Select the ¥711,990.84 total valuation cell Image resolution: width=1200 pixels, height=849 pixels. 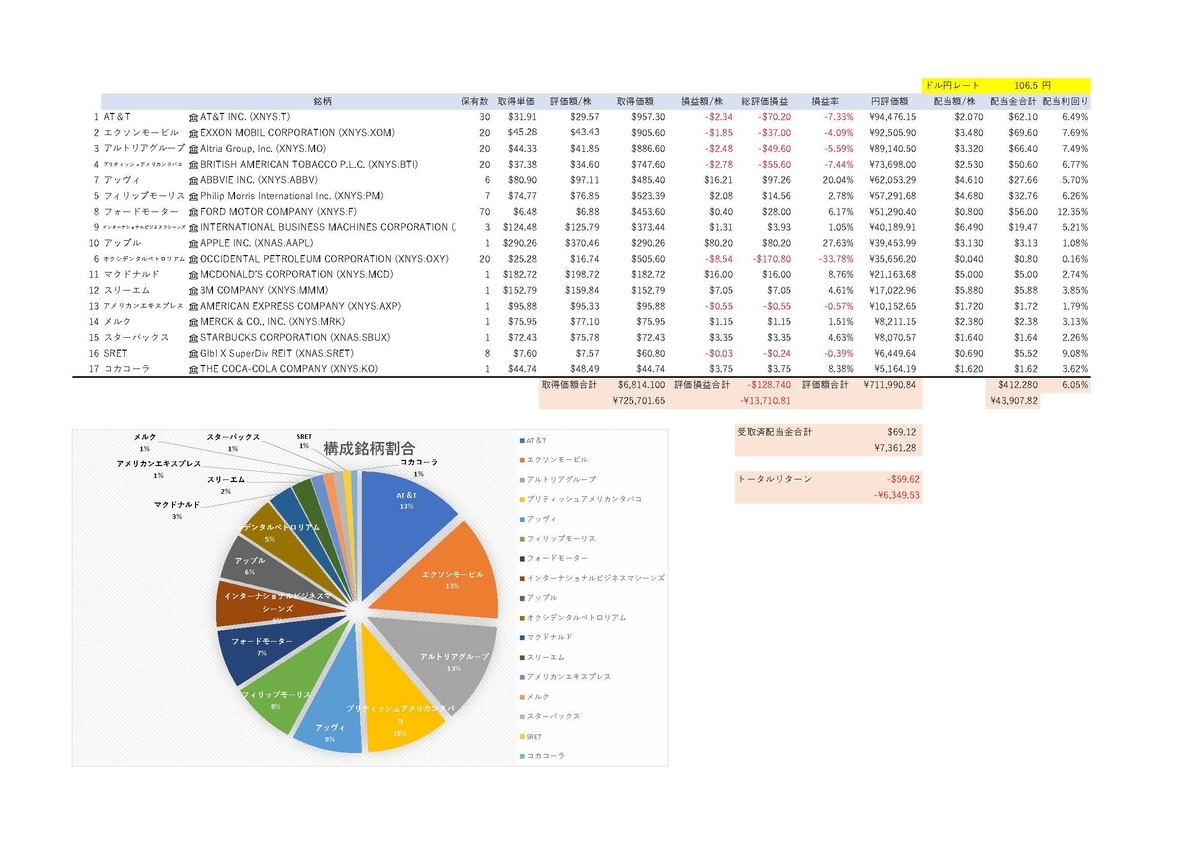[889, 384]
